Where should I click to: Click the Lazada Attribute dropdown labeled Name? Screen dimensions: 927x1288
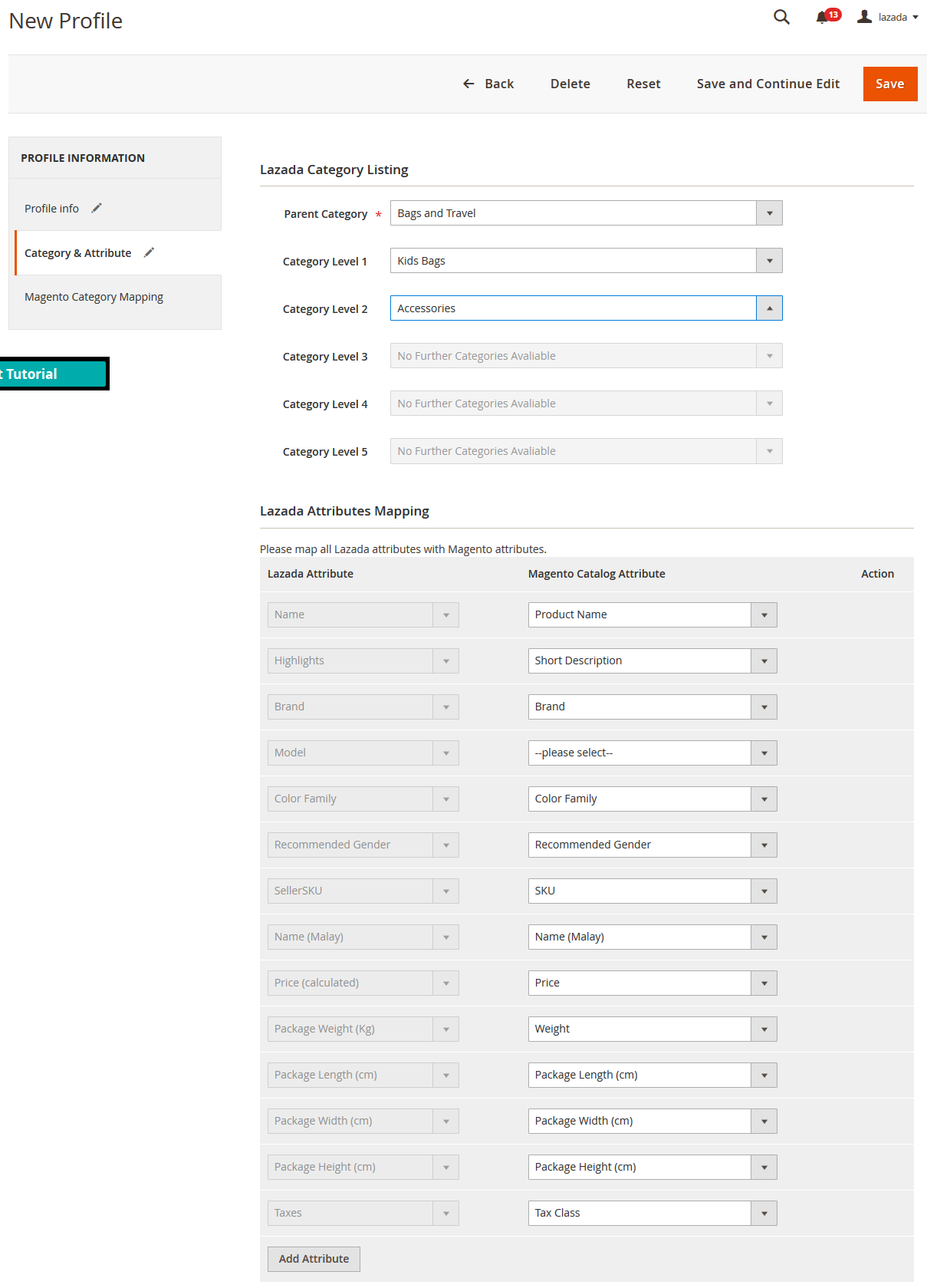tap(363, 614)
